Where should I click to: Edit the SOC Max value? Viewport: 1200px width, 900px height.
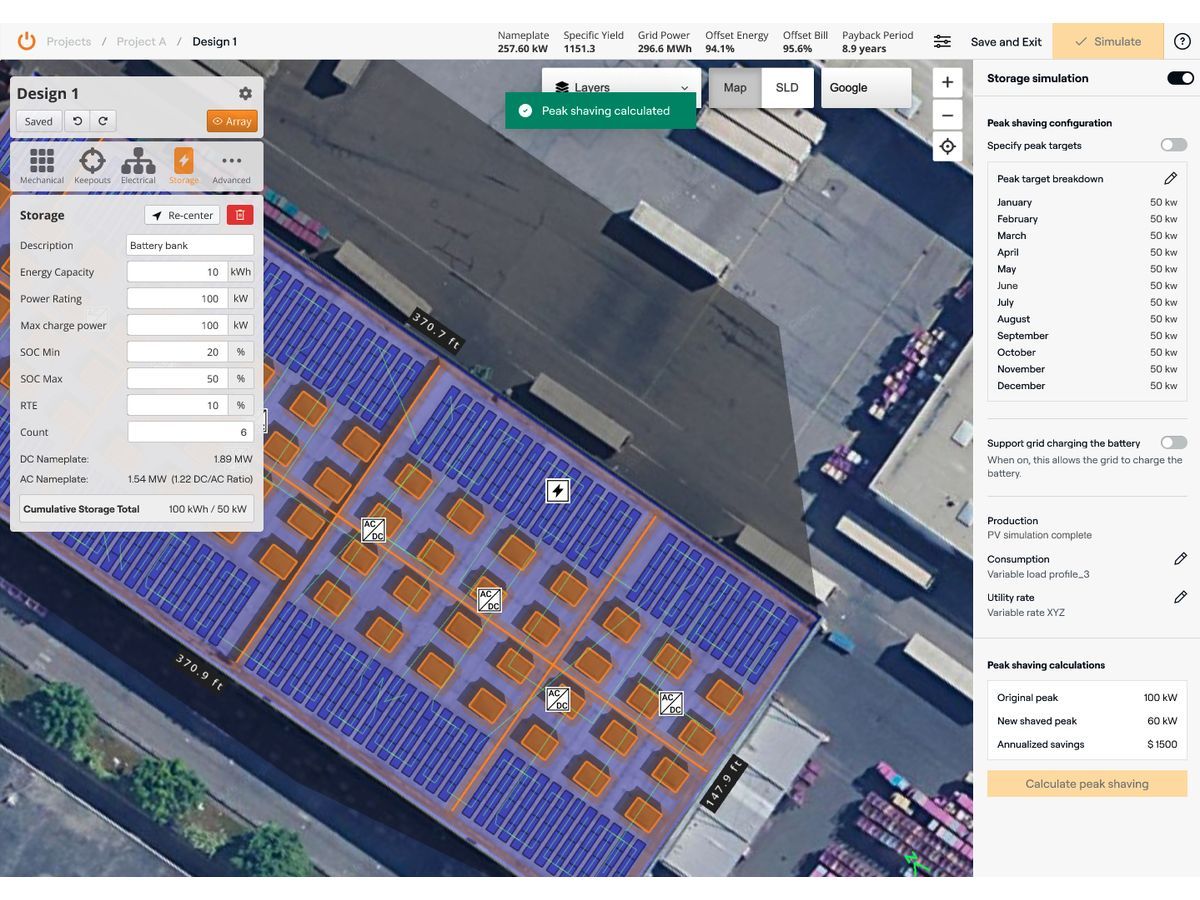point(177,378)
